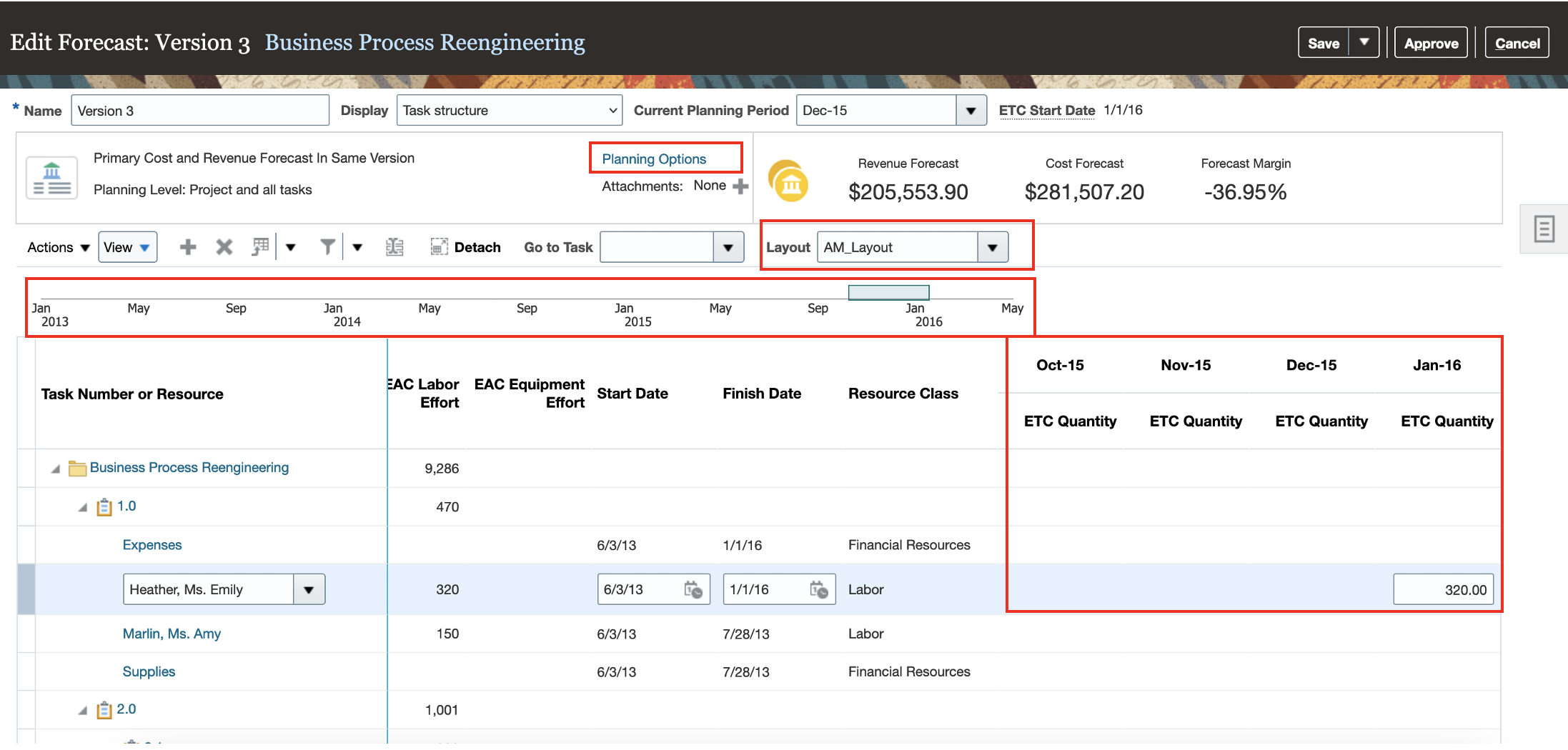Screen dimensions: 1568x750
Task: Open the Save button dropdown arrow
Action: pos(1364,43)
